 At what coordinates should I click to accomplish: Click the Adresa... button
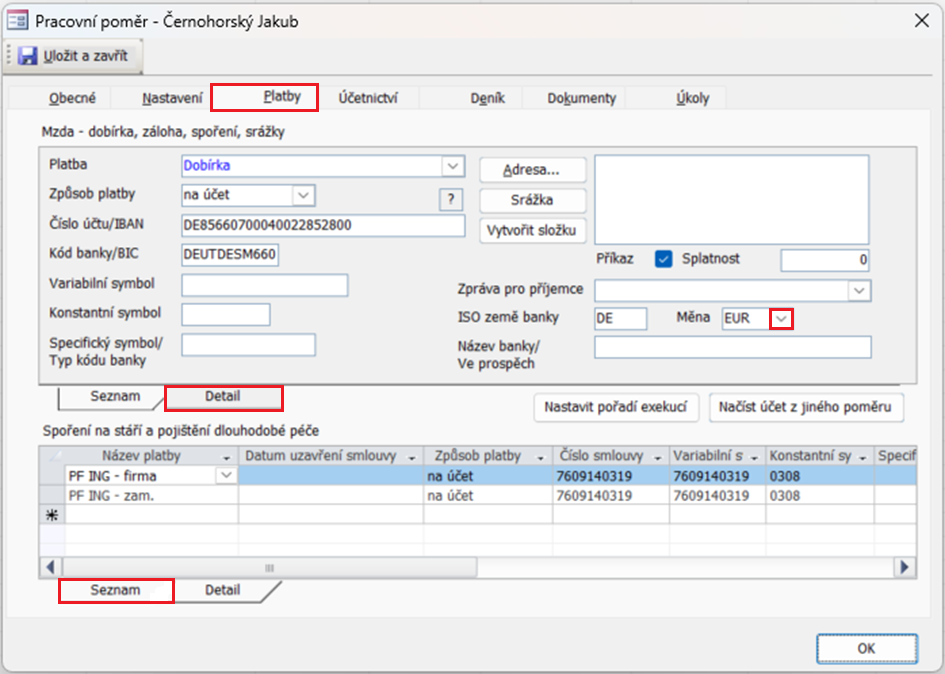(533, 170)
